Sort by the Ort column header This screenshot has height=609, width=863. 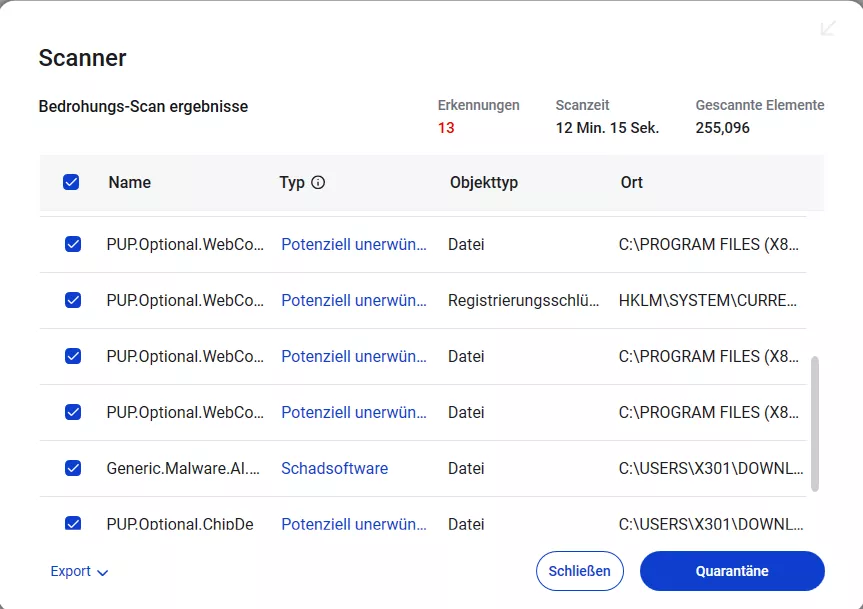point(631,183)
